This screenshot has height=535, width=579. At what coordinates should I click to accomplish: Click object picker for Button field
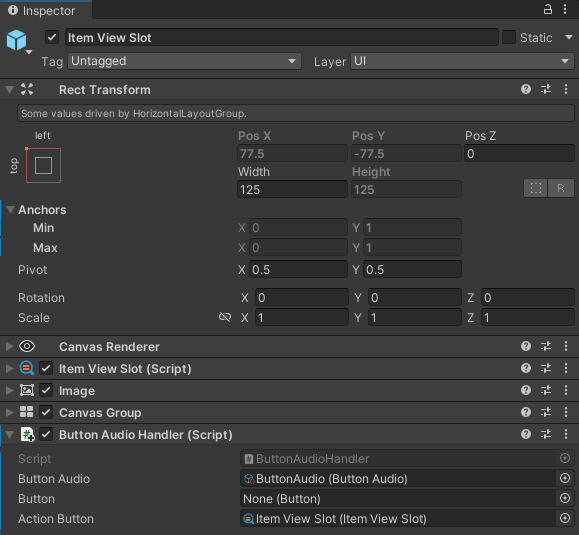click(x=565, y=498)
